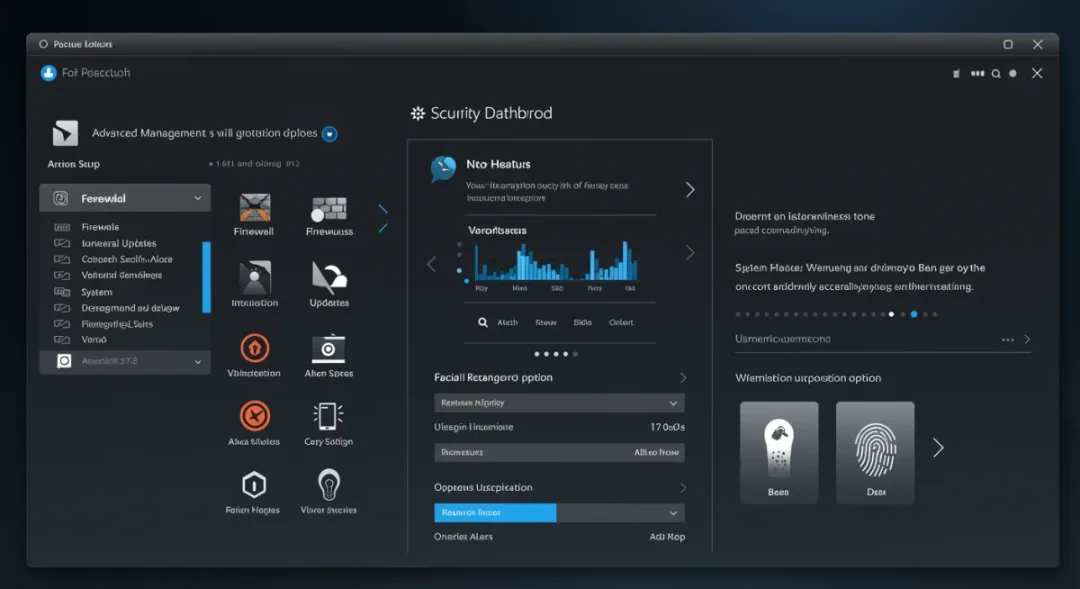The width and height of the screenshot is (1080, 589).
Task: Open the Rosaricn Itroor dropdown arrow
Action: point(673,513)
